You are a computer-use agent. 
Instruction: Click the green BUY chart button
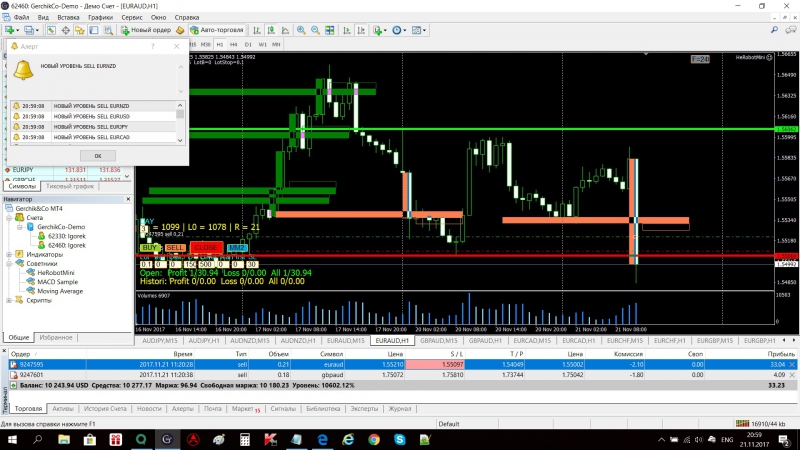coord(149,247)
